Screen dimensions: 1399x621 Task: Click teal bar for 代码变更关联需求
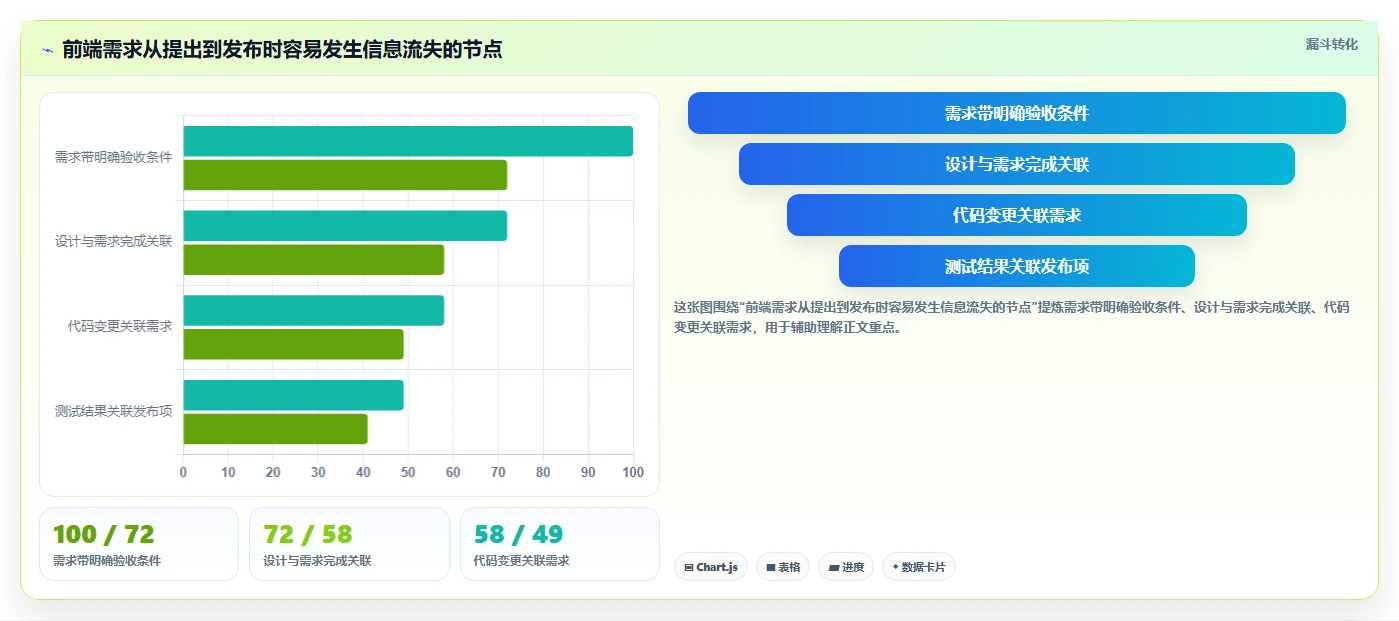coord(313,310)
